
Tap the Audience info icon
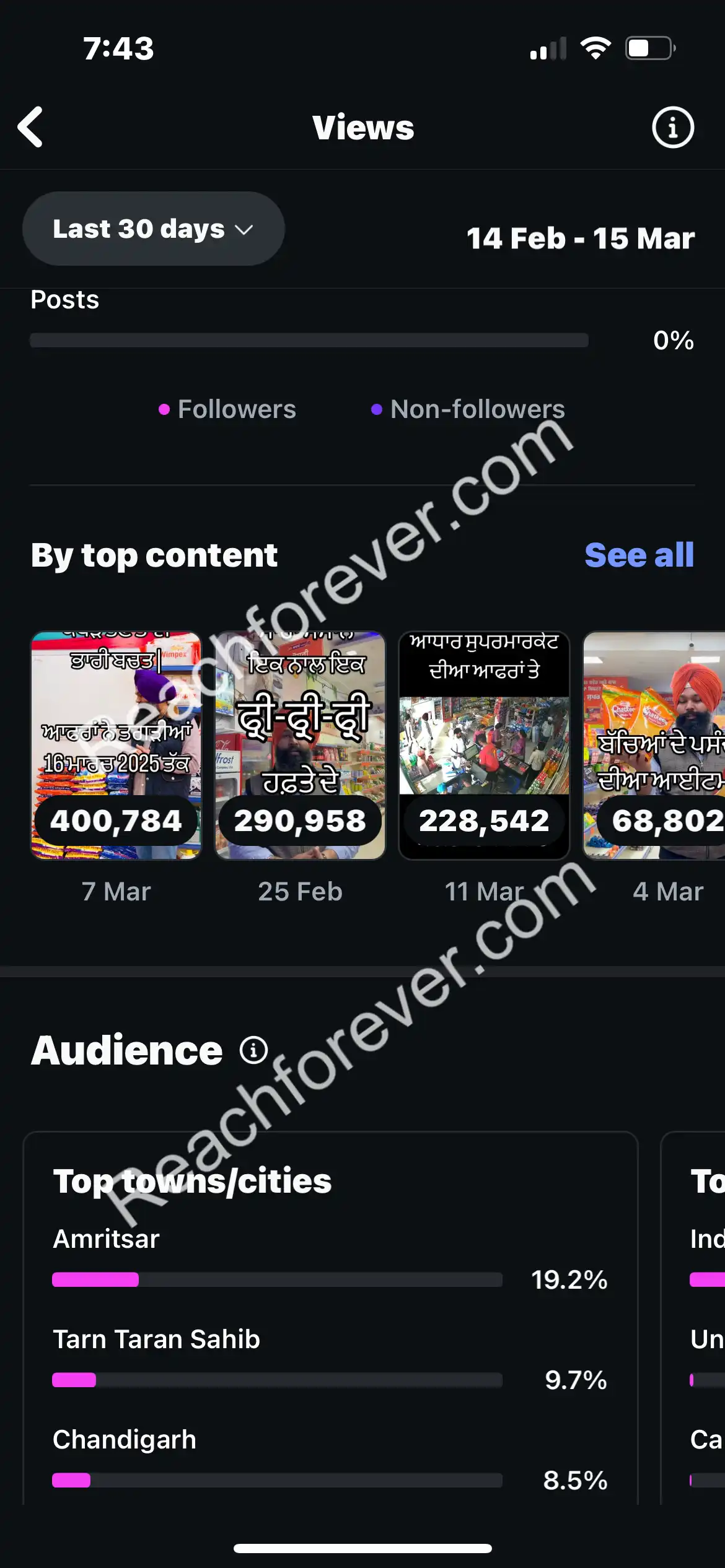(253, 1050)
